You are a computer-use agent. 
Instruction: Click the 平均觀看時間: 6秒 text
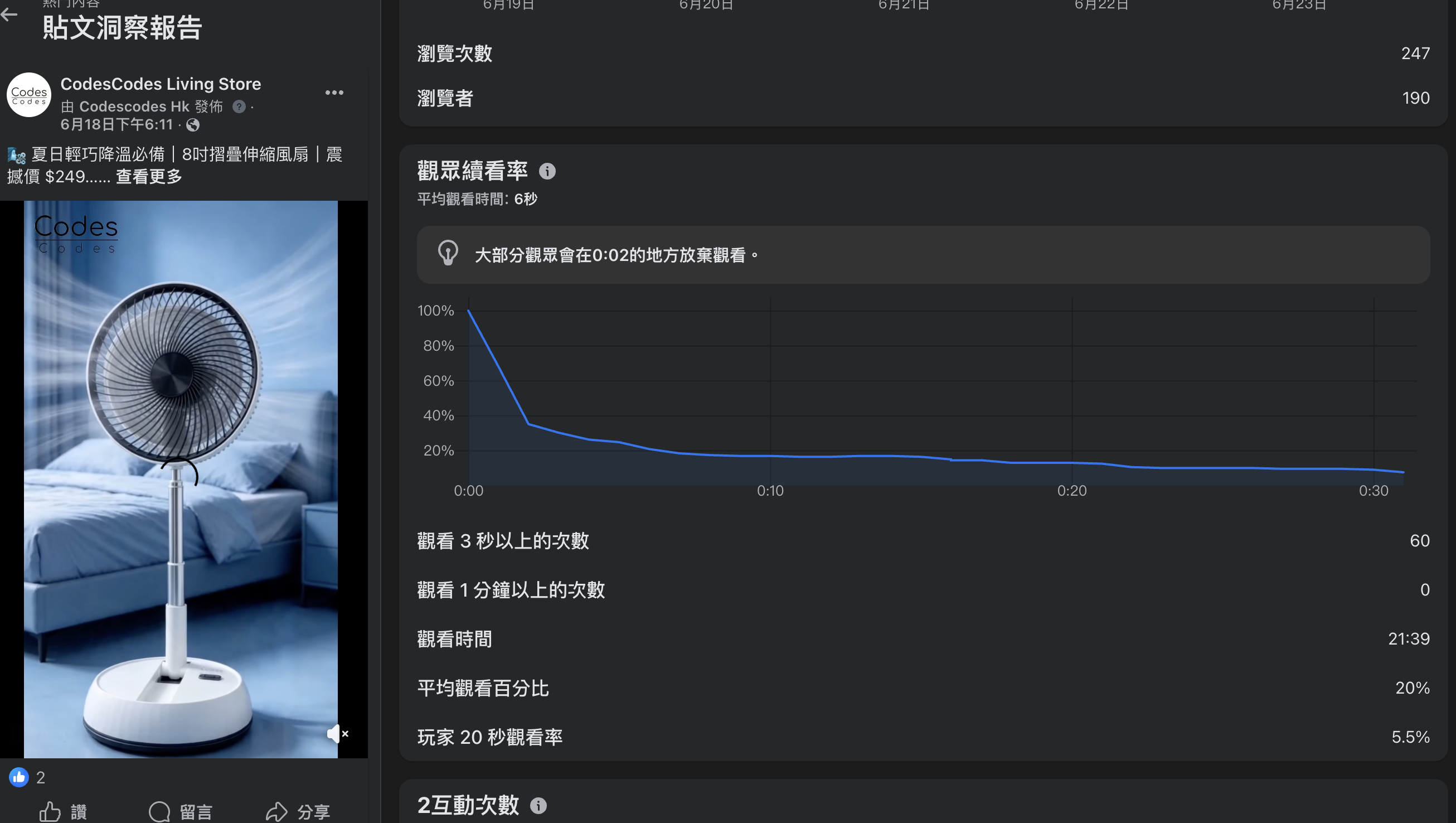[477, 199]
